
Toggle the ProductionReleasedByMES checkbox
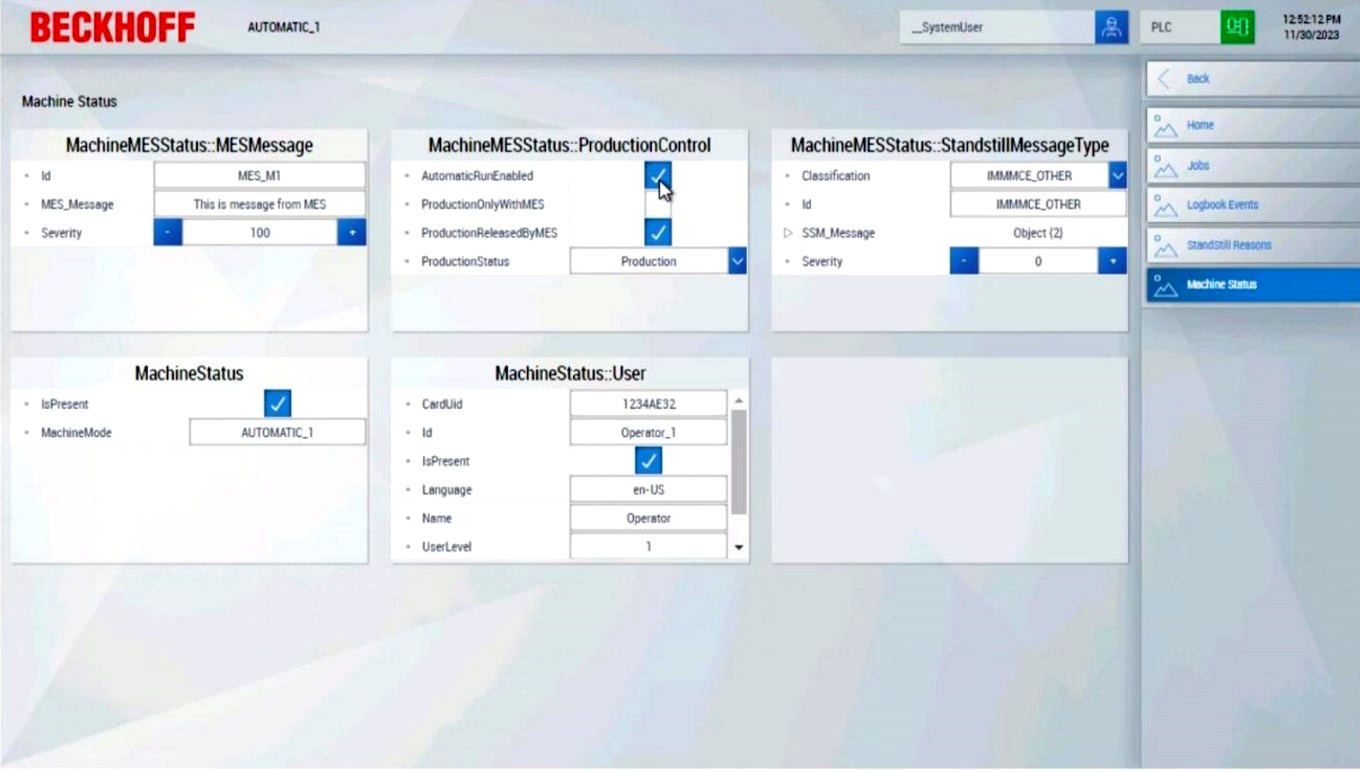coord(657,233)
